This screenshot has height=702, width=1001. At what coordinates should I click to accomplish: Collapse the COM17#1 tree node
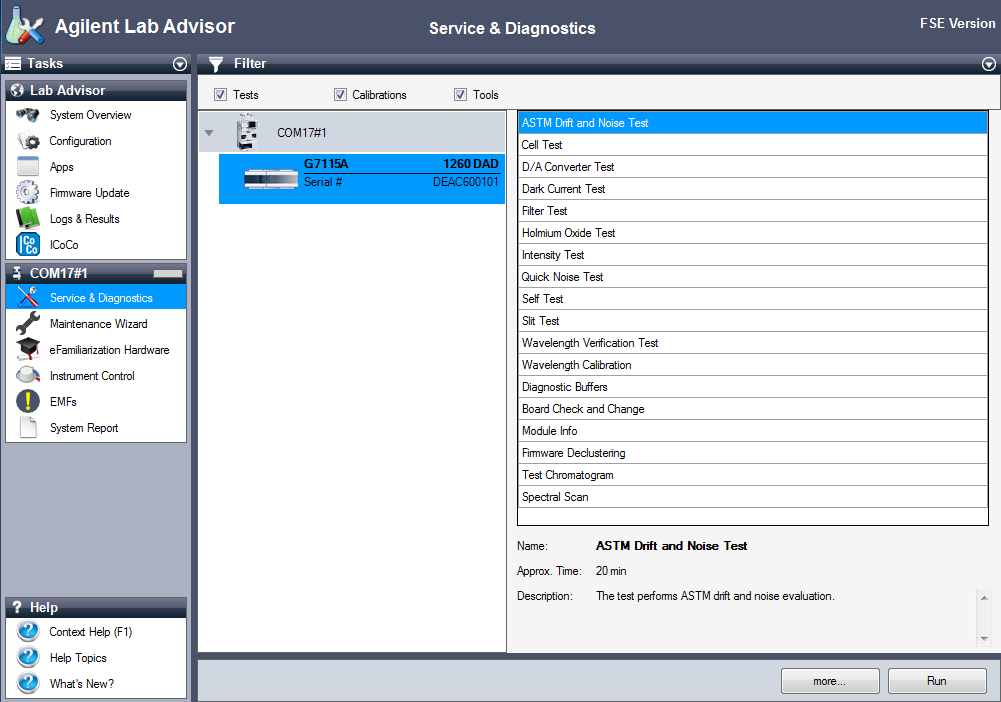tap(209, 131)
